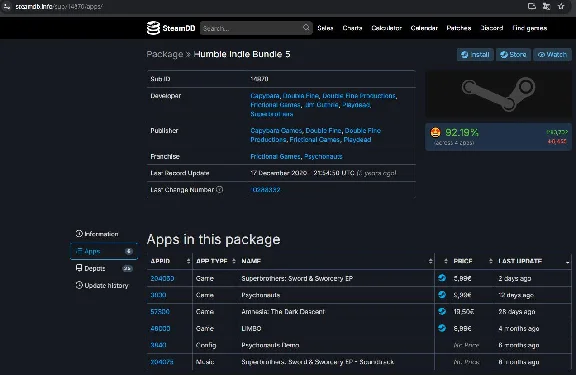Open the Frictional Games developer link
Image resolution: width=576 pixels, height=375 pixels.
point(276,105)
